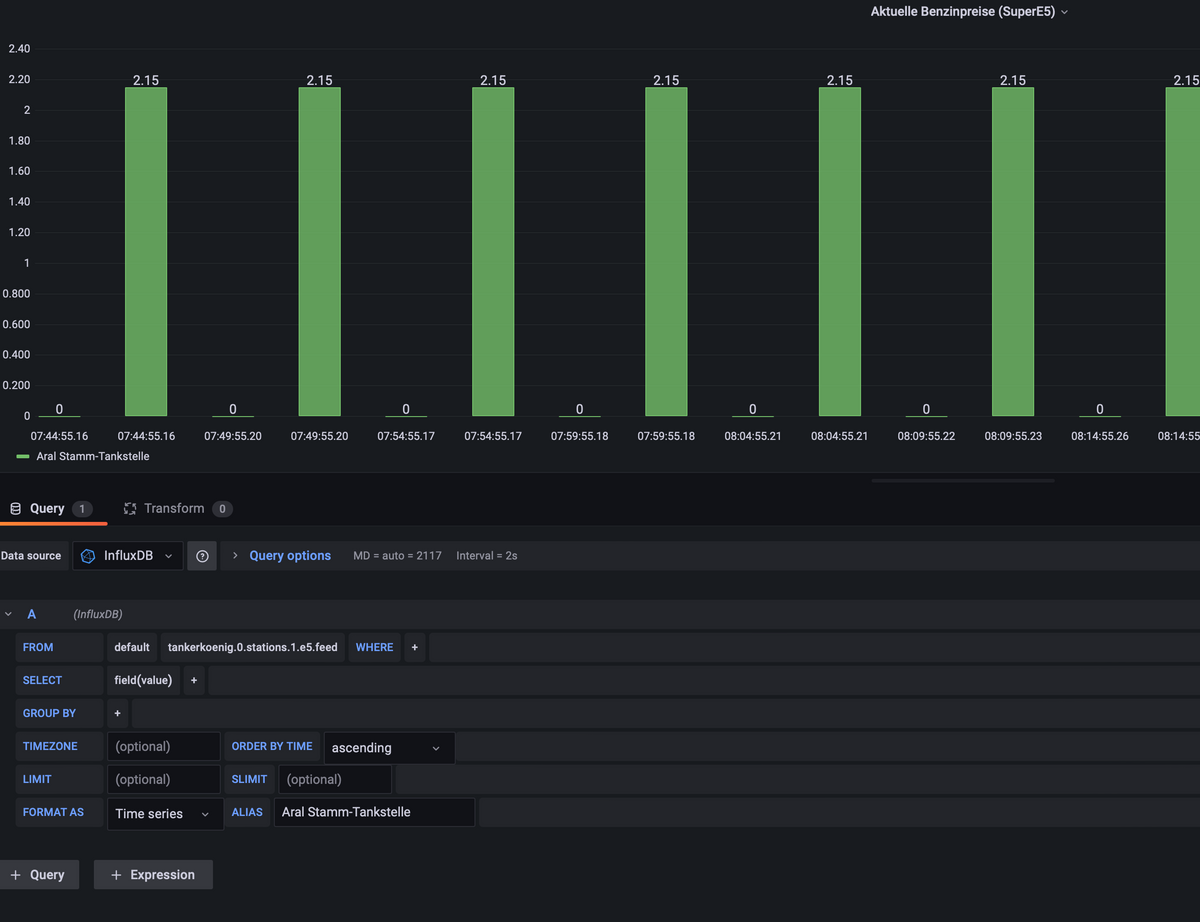
Task: Click the ALIAS field Aral Stamm-Tankstelle
Action: [374, 812]
